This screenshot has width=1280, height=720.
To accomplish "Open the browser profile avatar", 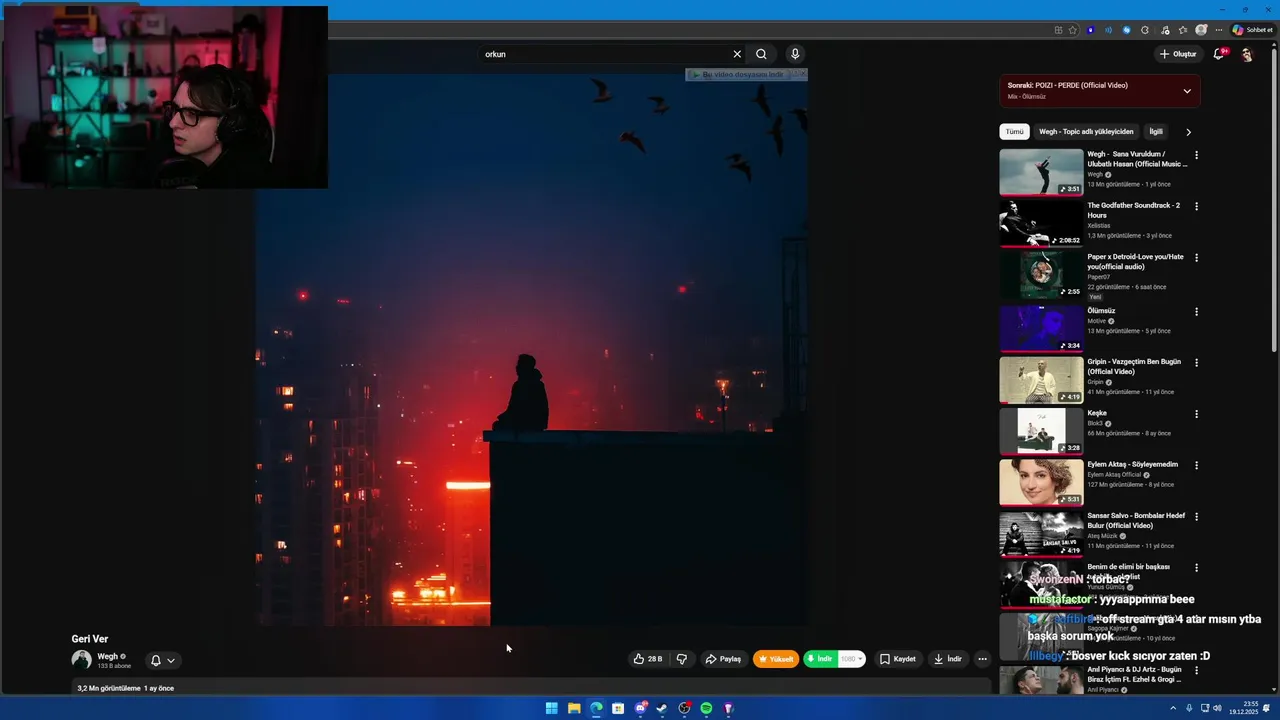I will [1201, 30].
